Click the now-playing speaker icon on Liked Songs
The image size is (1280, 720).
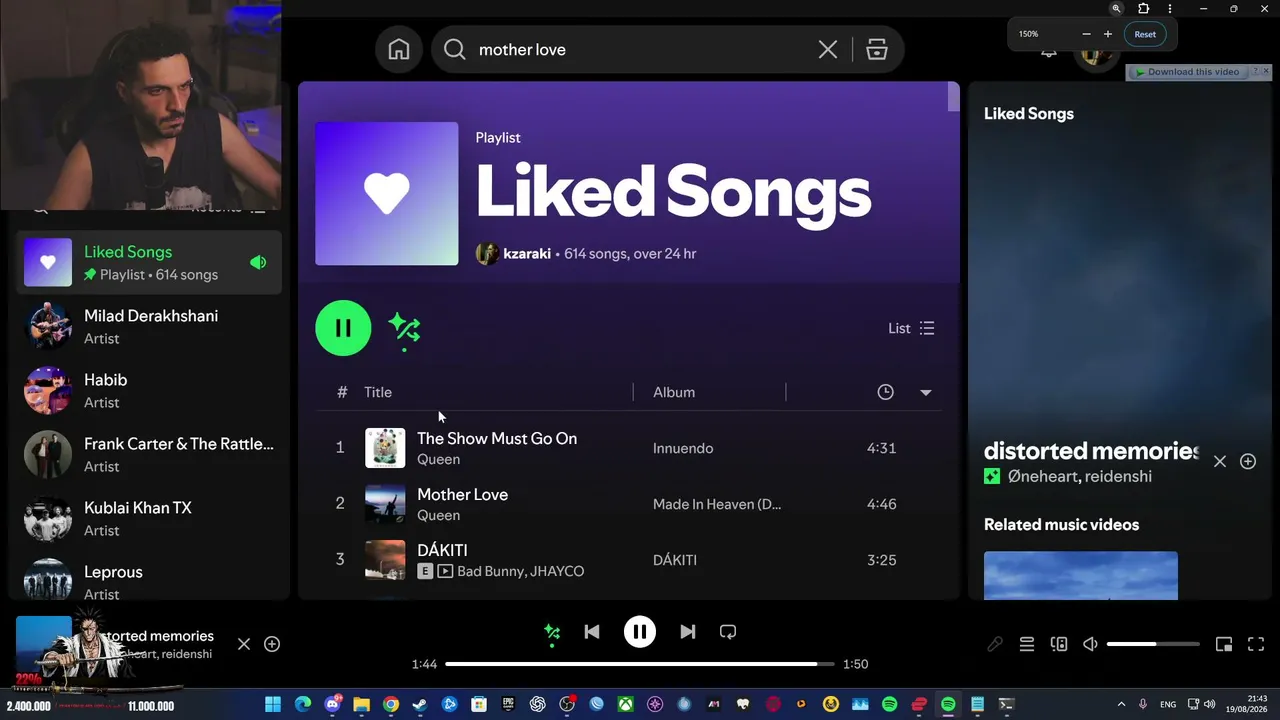coord(258,262)
